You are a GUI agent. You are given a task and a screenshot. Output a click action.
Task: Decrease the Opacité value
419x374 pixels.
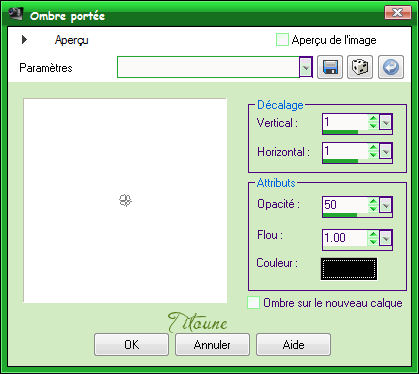pos(373,209)
